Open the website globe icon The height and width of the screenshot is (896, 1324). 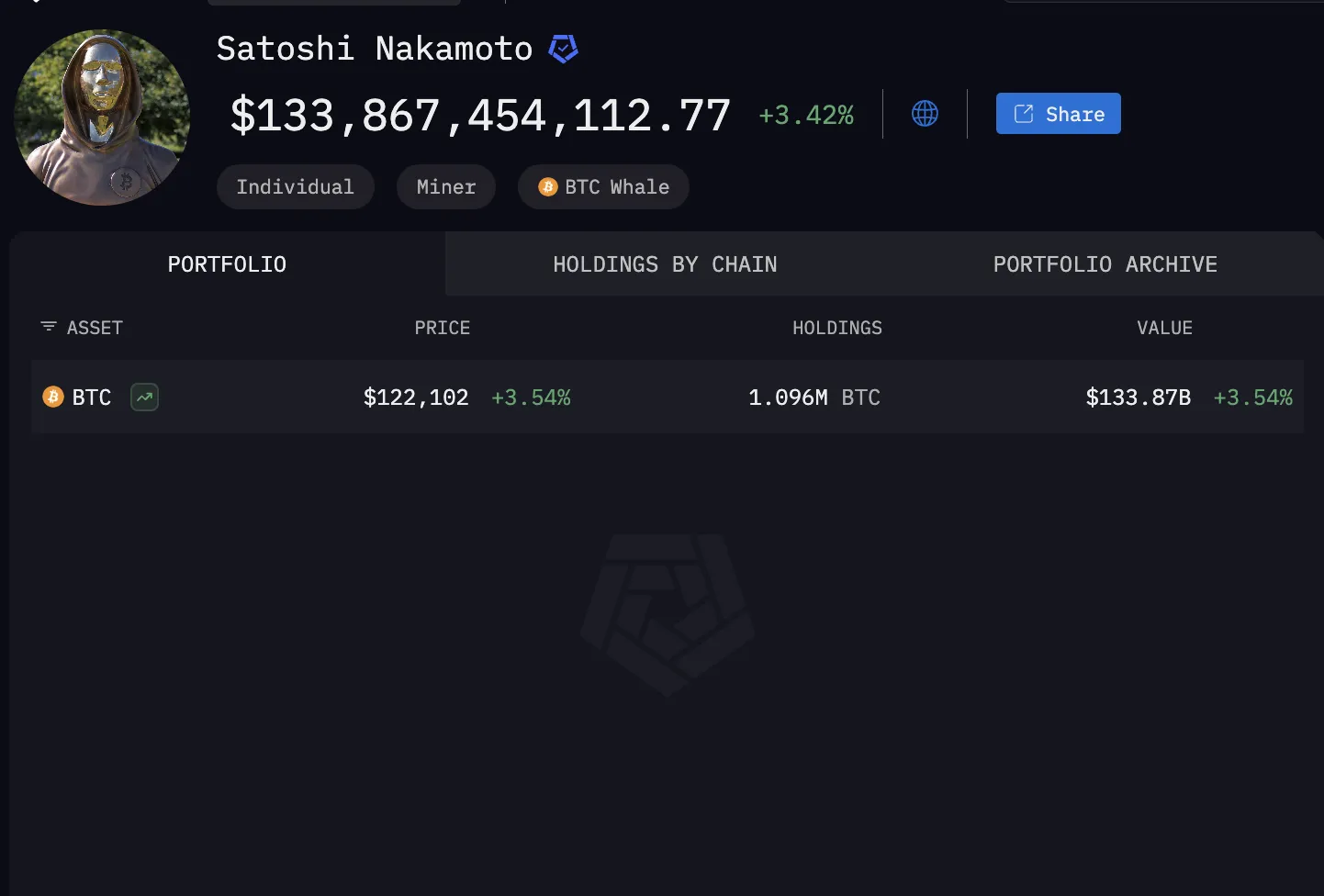click(925, 113)
